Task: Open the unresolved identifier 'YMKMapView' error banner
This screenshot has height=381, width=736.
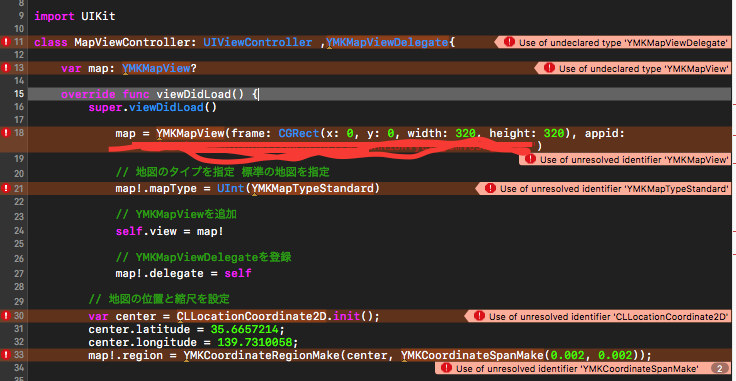Action: pos(626,160)
